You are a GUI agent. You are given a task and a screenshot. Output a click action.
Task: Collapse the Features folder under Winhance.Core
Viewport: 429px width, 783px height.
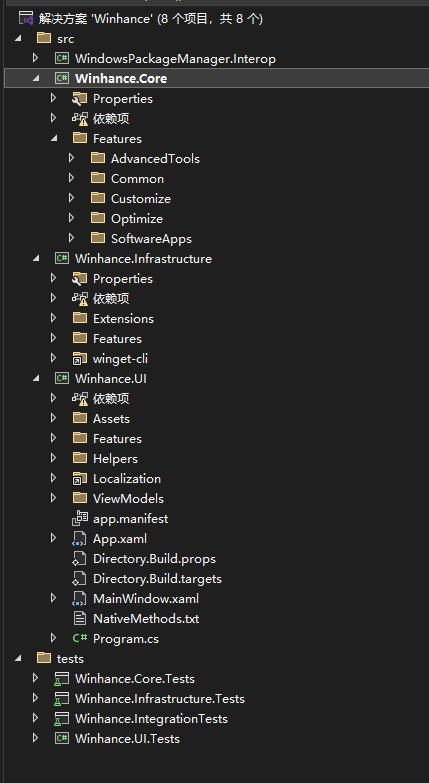[54, 139]
